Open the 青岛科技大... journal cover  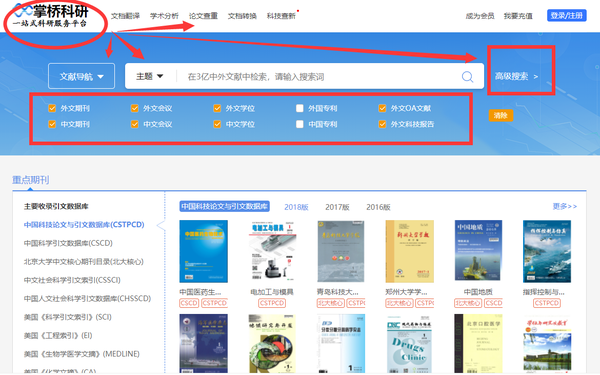point(341,251)
